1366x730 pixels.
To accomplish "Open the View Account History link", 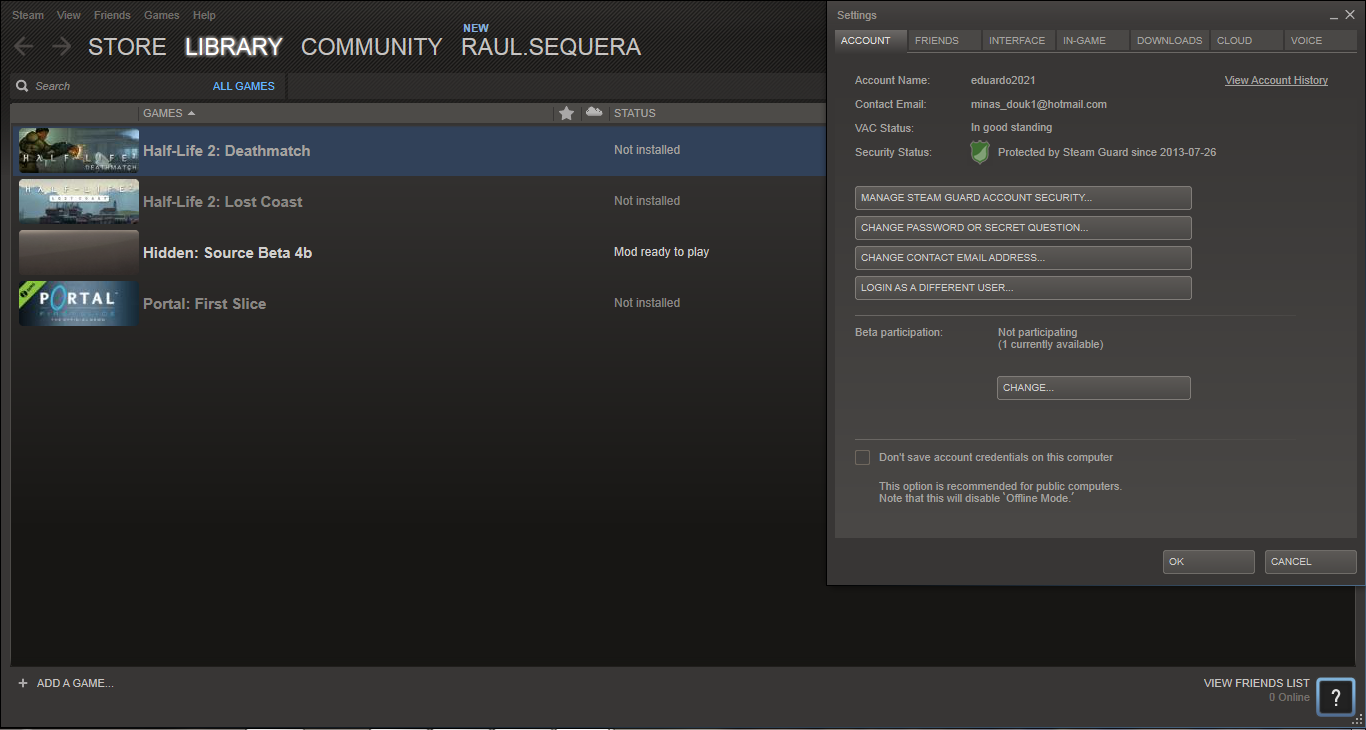I will [1276, 80].
